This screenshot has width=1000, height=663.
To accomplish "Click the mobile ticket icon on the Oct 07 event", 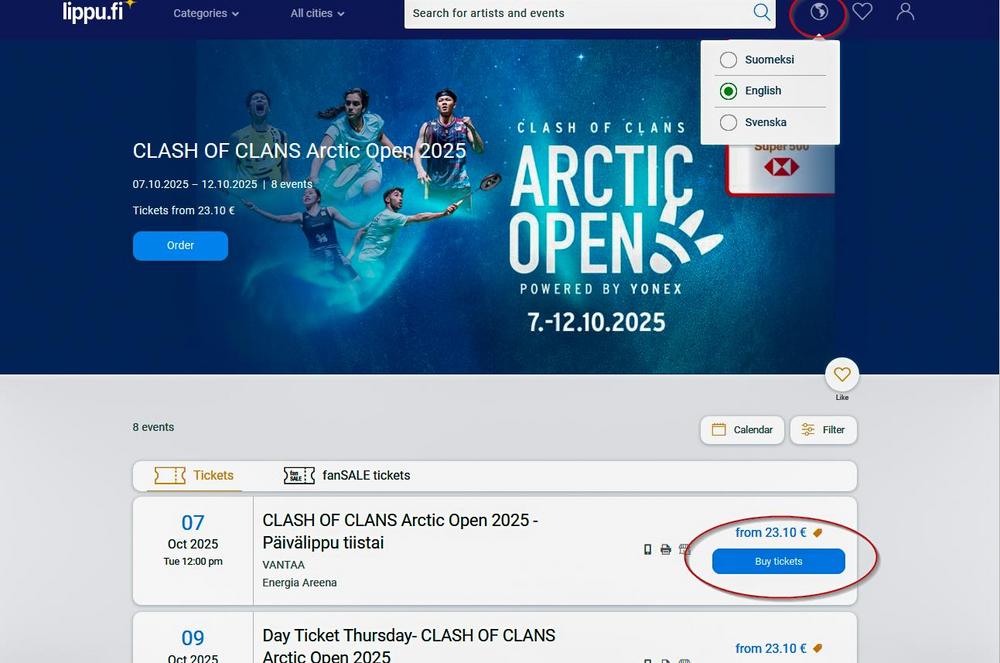I will [x=647, y=550].
